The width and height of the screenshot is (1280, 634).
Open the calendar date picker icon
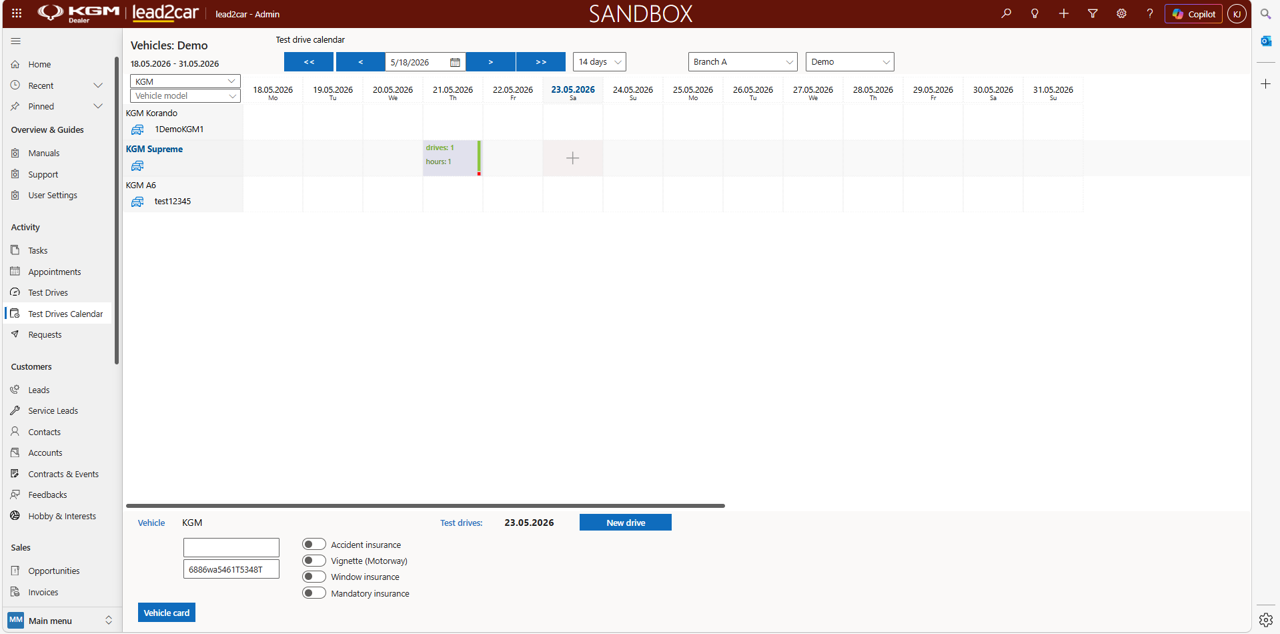[x=455, y=62]
